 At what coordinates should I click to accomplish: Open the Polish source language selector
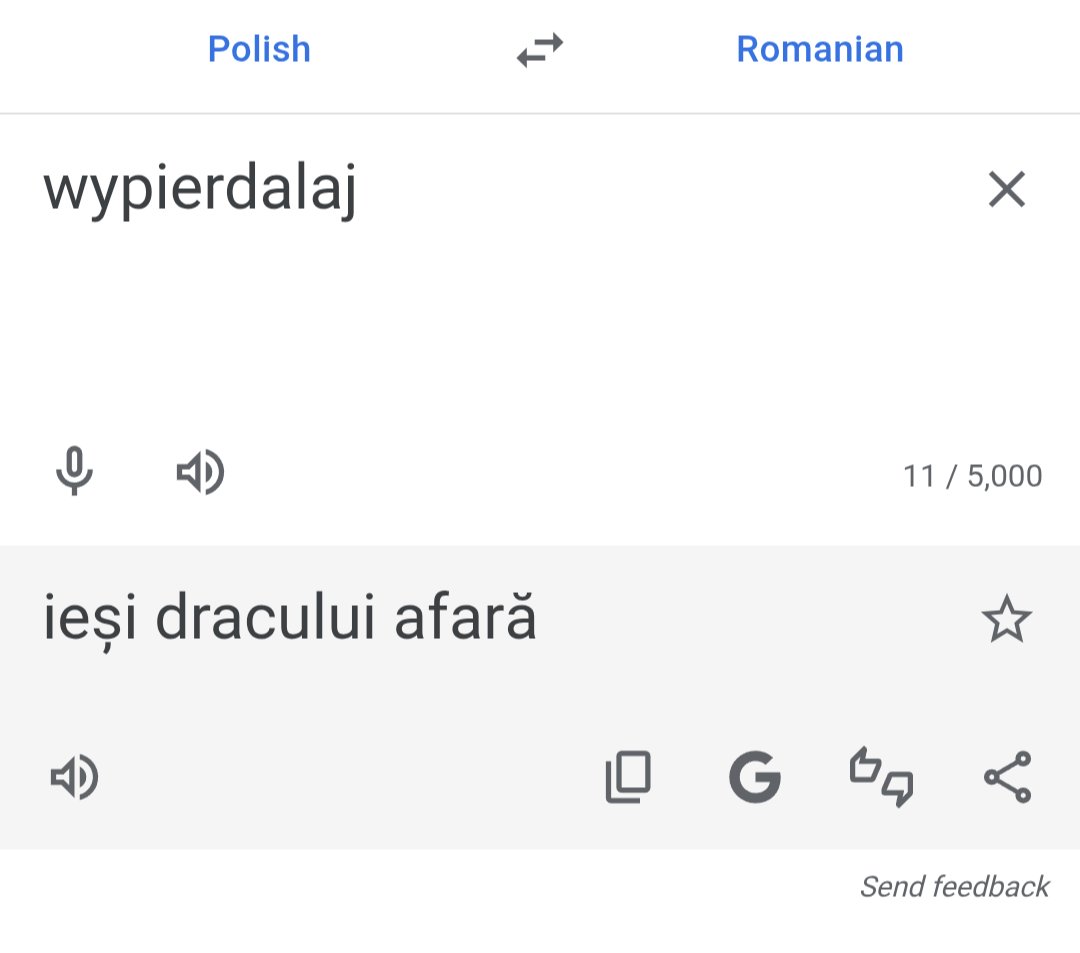(x=259, y=49)
